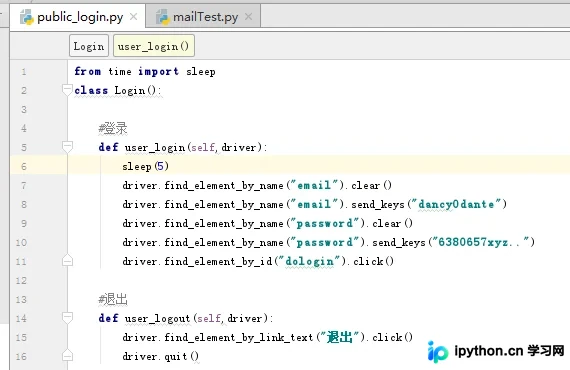Close the mailTest.py tab
This screenshot has height=370, width=570.
tap(248, 16)
